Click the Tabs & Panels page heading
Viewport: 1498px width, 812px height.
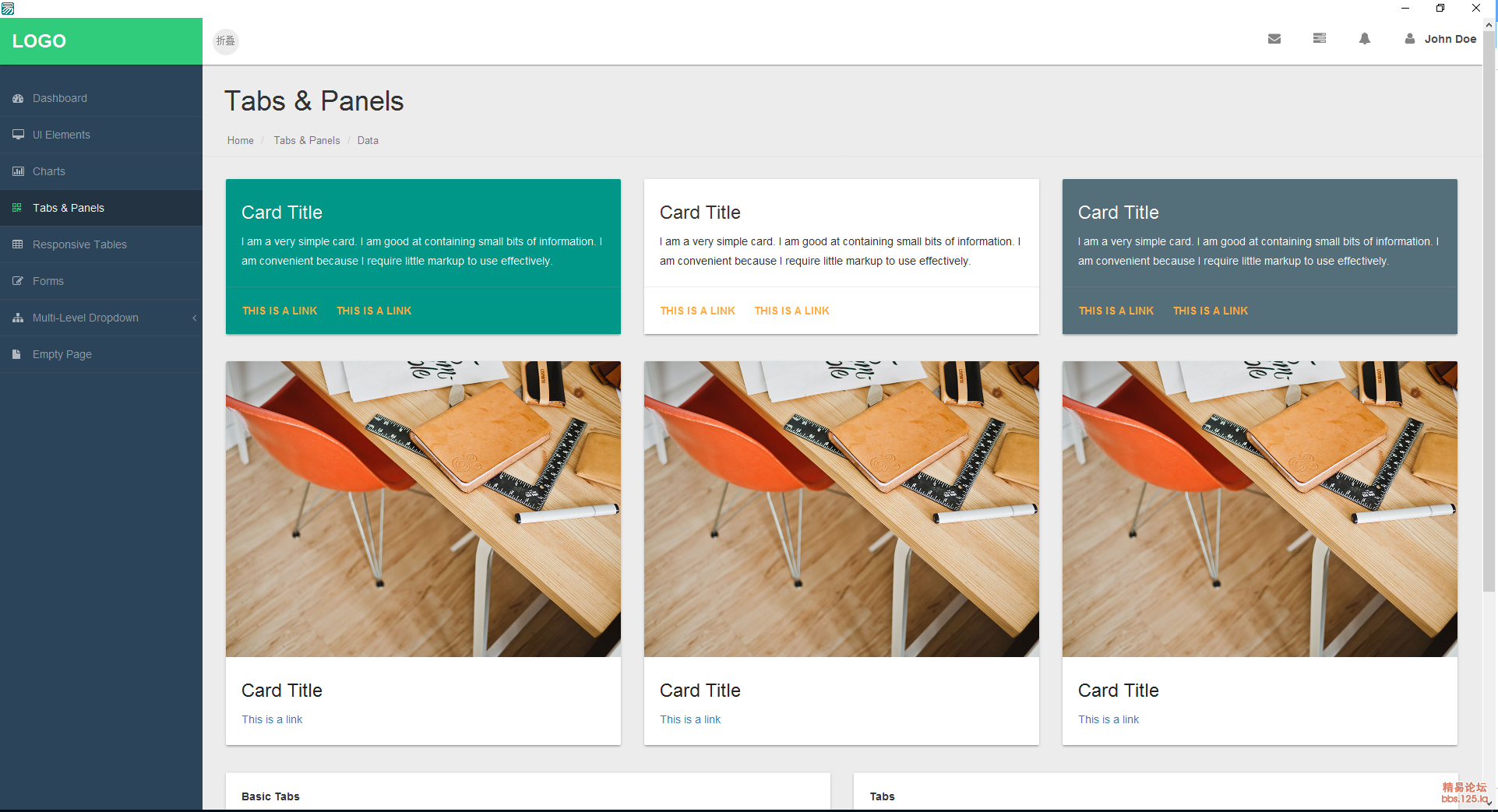pyautogui.click(x=314, y=101)
